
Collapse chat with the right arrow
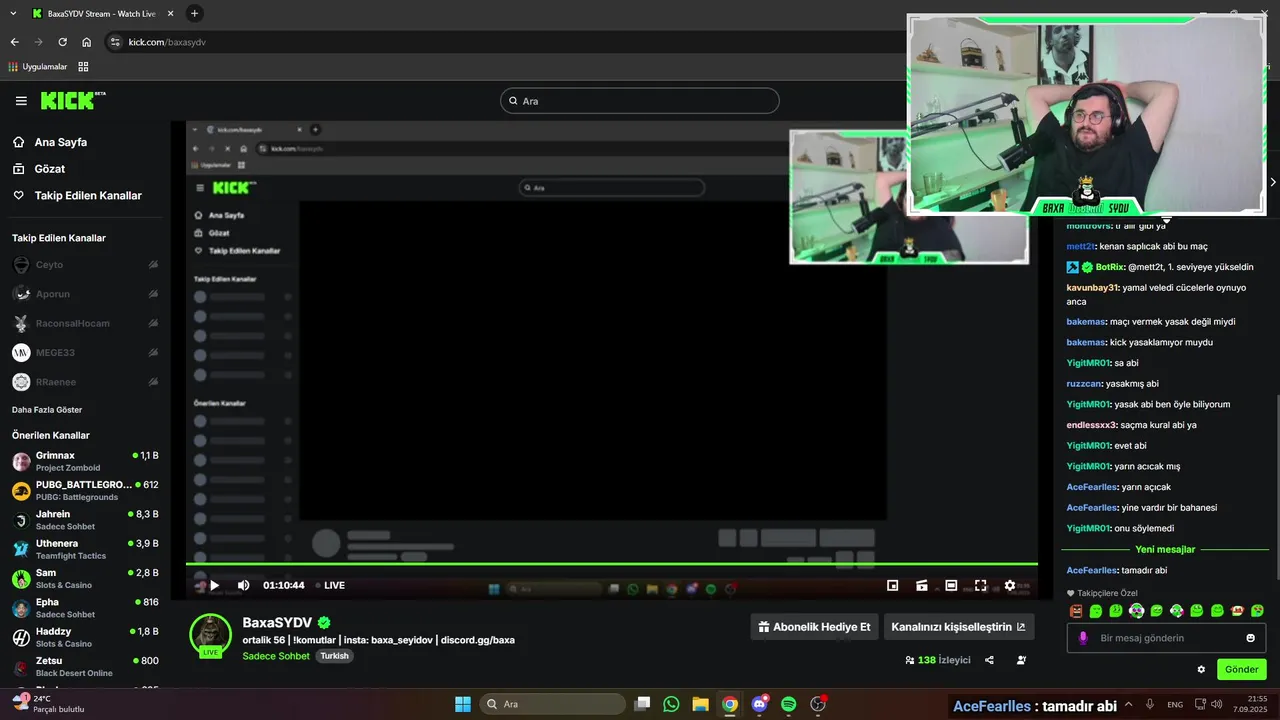[1272, 182]
